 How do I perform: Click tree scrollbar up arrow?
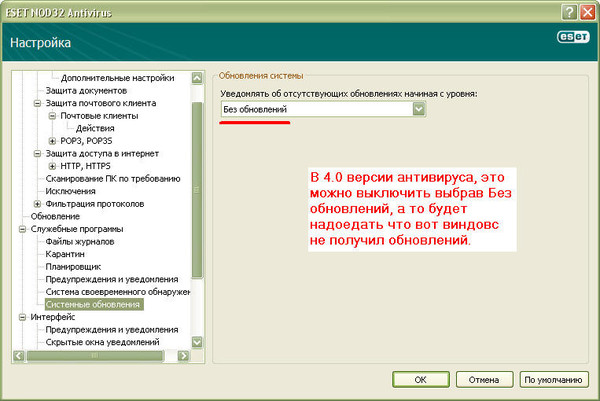[197, 78]
